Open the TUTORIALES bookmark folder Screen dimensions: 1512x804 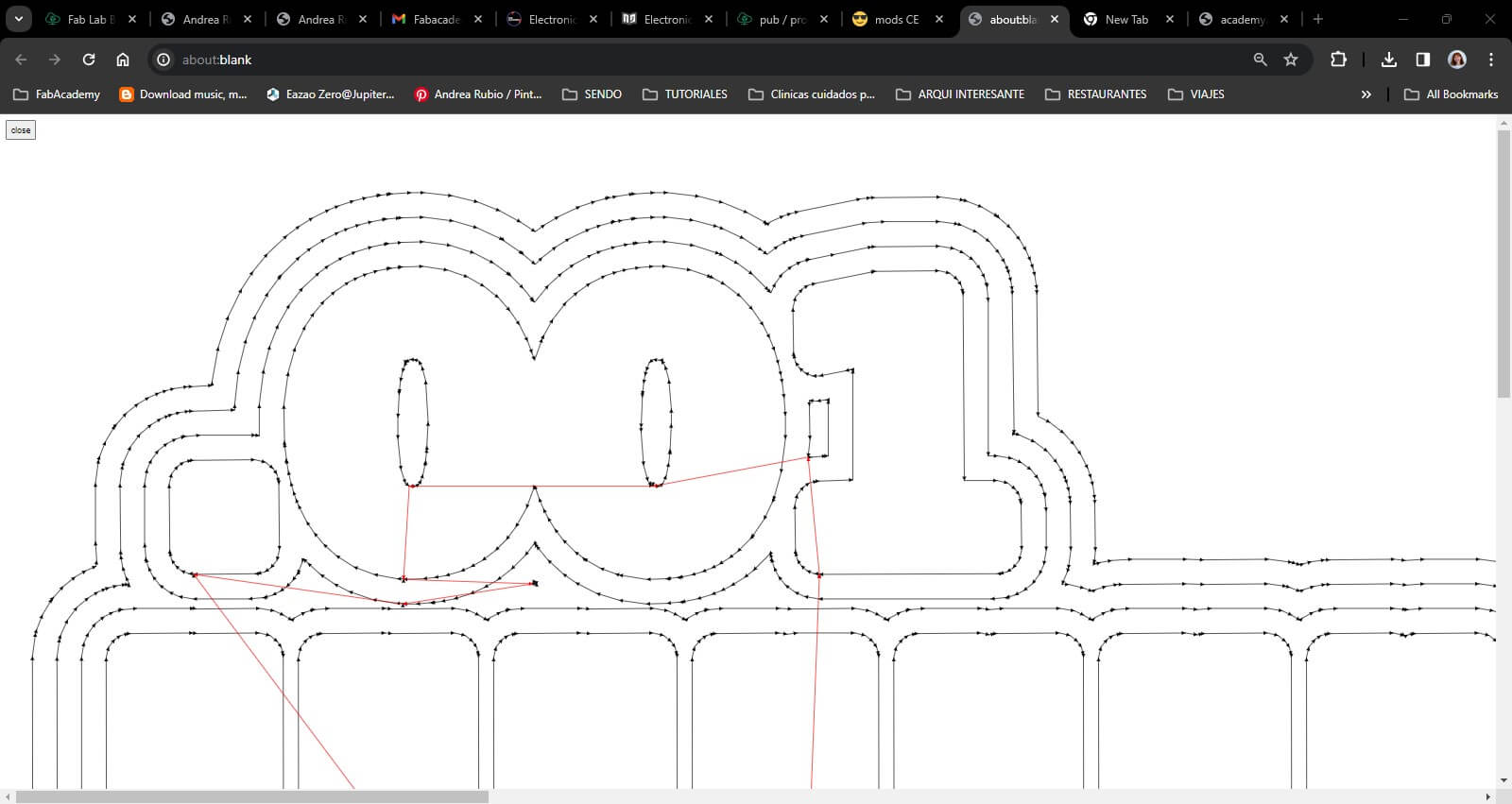[685, 94]
